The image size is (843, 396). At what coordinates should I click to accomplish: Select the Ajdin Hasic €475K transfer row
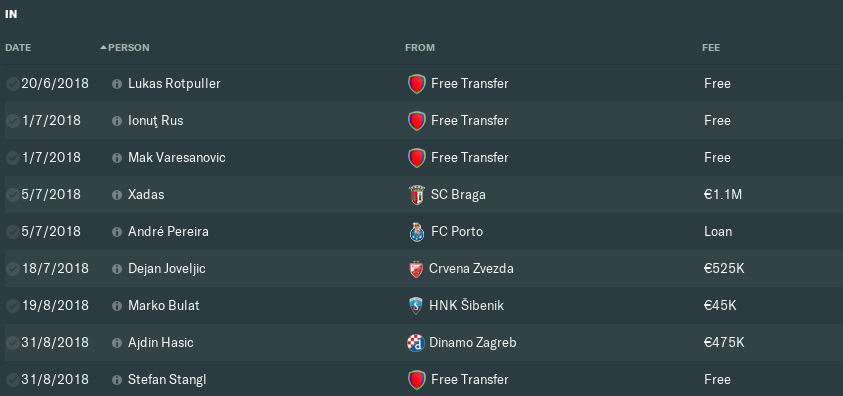424,342
